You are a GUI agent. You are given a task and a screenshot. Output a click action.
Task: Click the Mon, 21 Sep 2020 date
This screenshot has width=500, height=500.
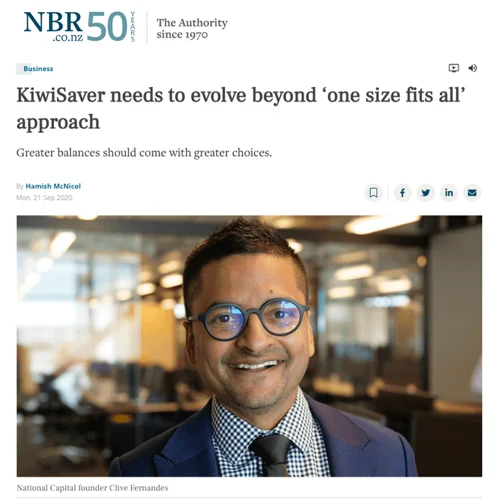tap(44, 198)
